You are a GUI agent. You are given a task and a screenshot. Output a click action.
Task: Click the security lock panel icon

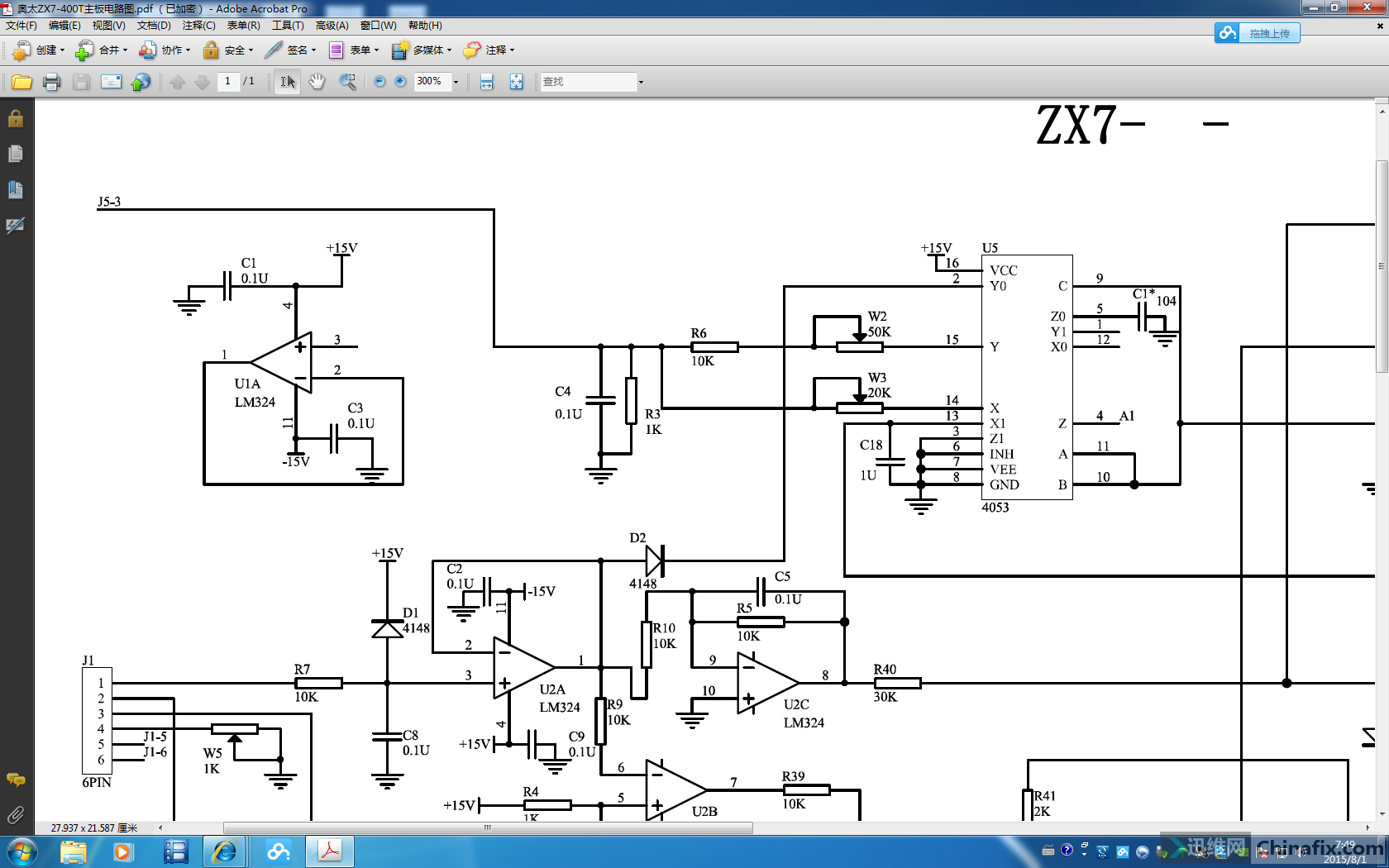(15, 119)
